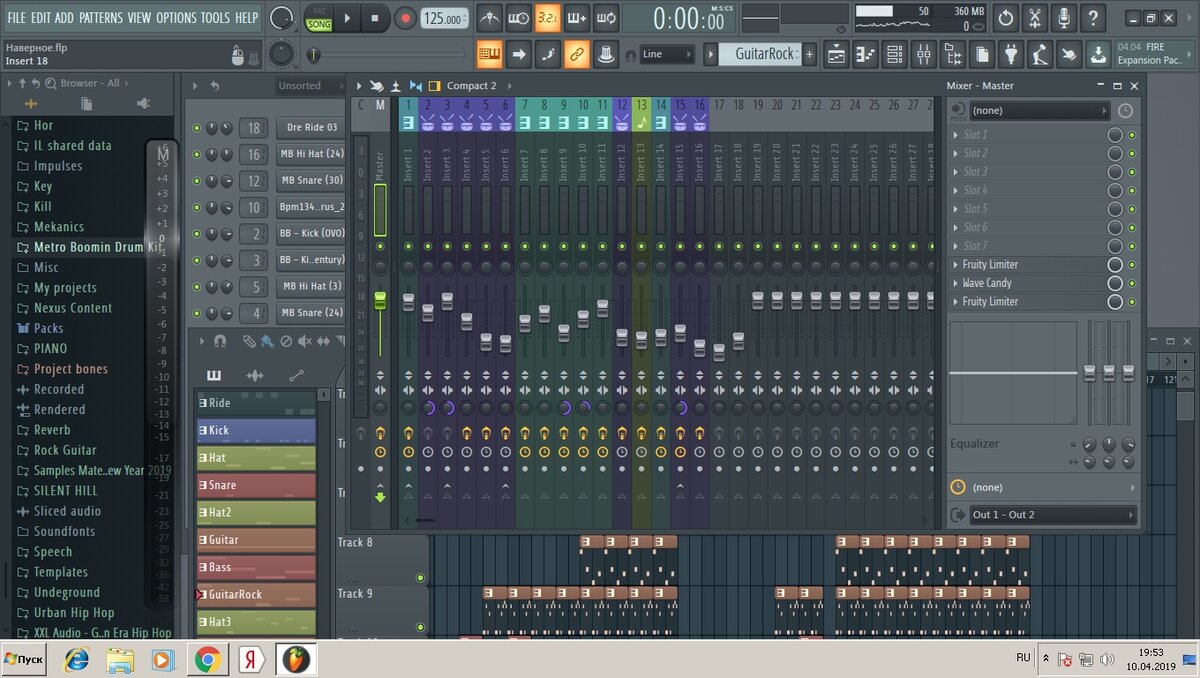Click the export/download arrow icon

[x=1098, y=54]
